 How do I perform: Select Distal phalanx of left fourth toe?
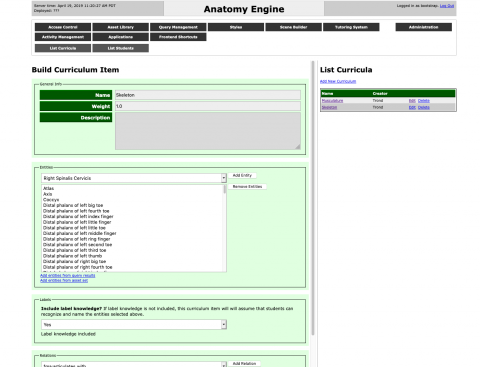76,211
